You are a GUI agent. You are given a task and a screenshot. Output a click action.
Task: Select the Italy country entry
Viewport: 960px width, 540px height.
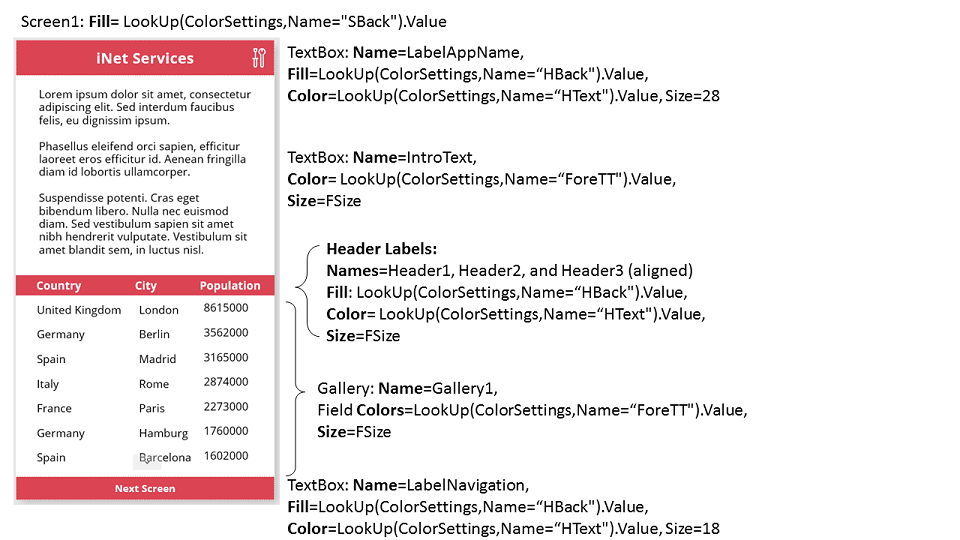(48, 384)
